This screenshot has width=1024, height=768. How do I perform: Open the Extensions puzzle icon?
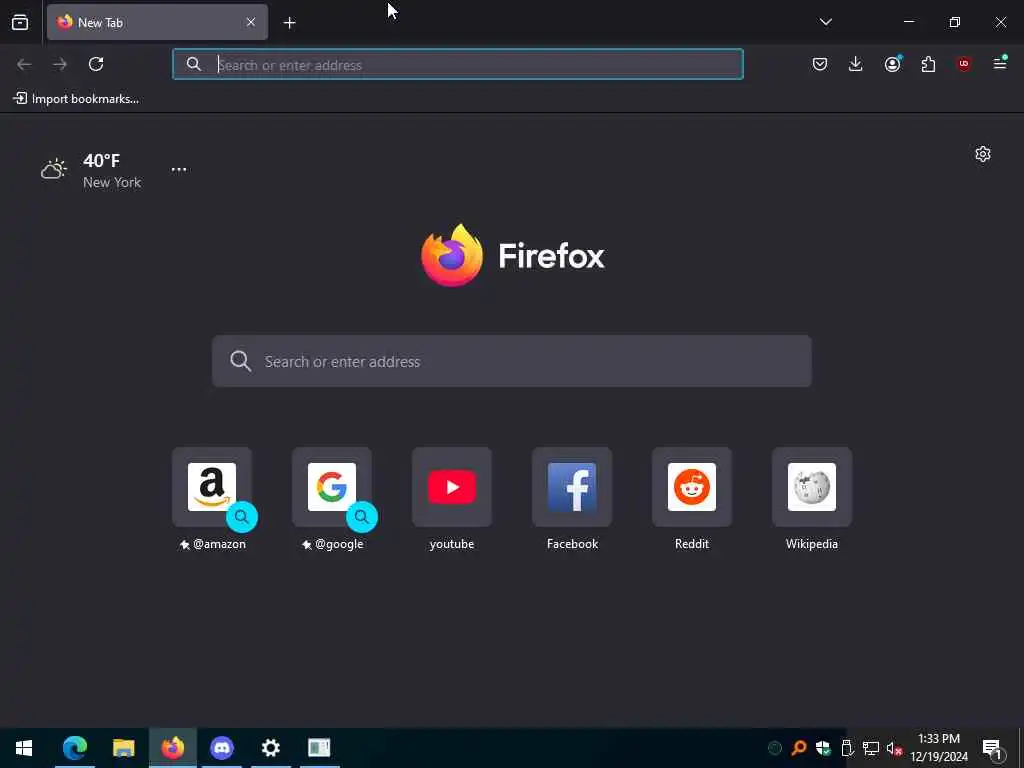point(928,64)
